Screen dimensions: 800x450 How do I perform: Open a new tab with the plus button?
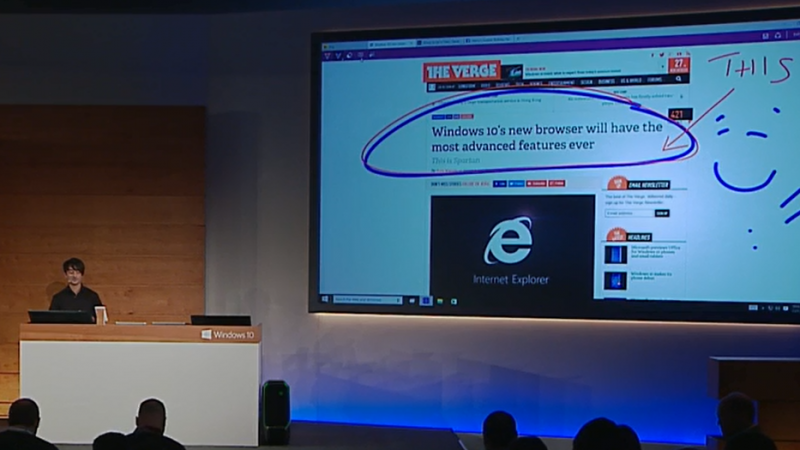[518, 39]
